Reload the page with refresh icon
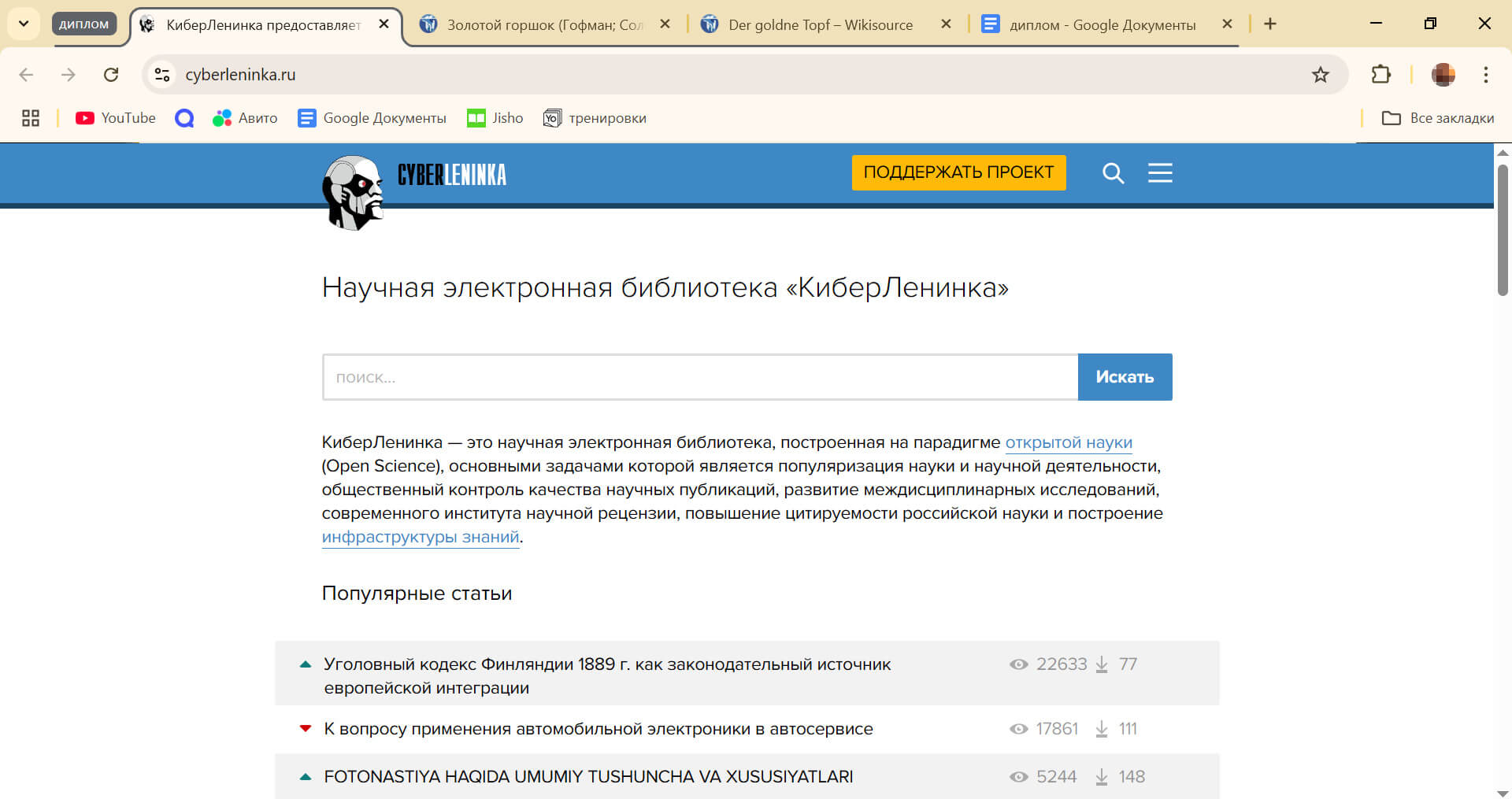The image size is (1512, 799). pos(111,75)
